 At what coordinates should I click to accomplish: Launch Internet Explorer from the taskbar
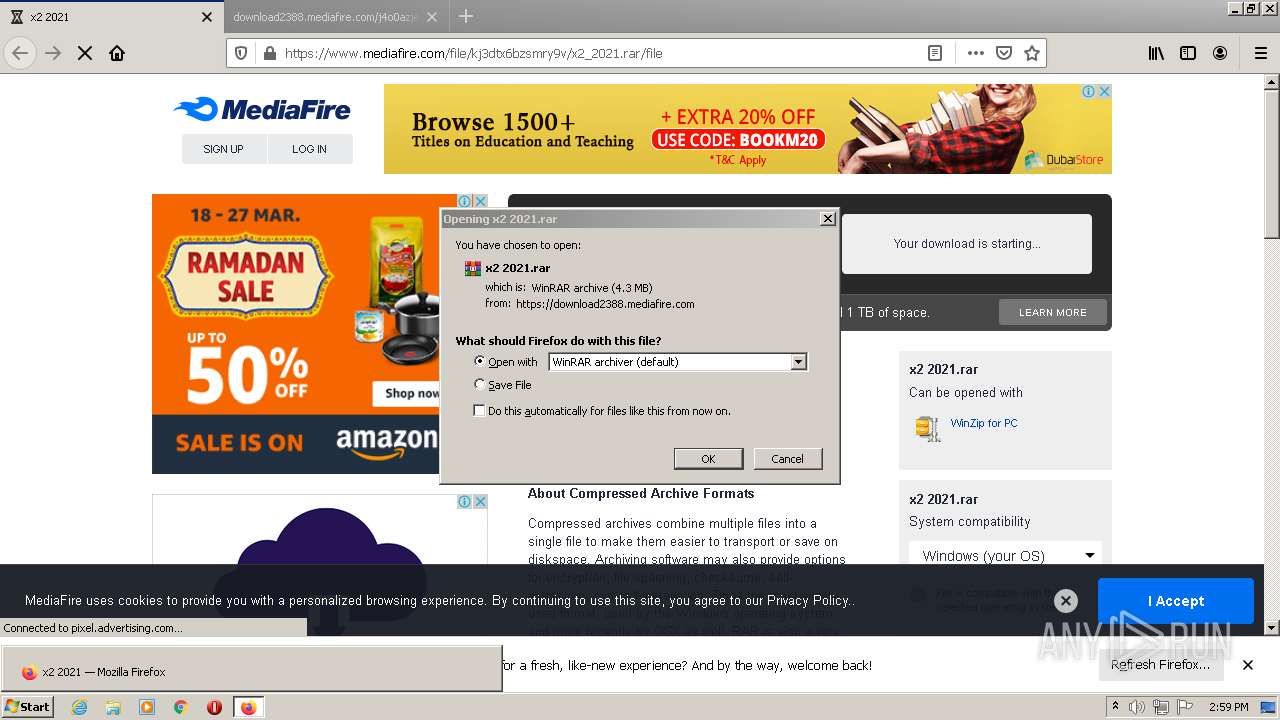[x=79, y=707]
